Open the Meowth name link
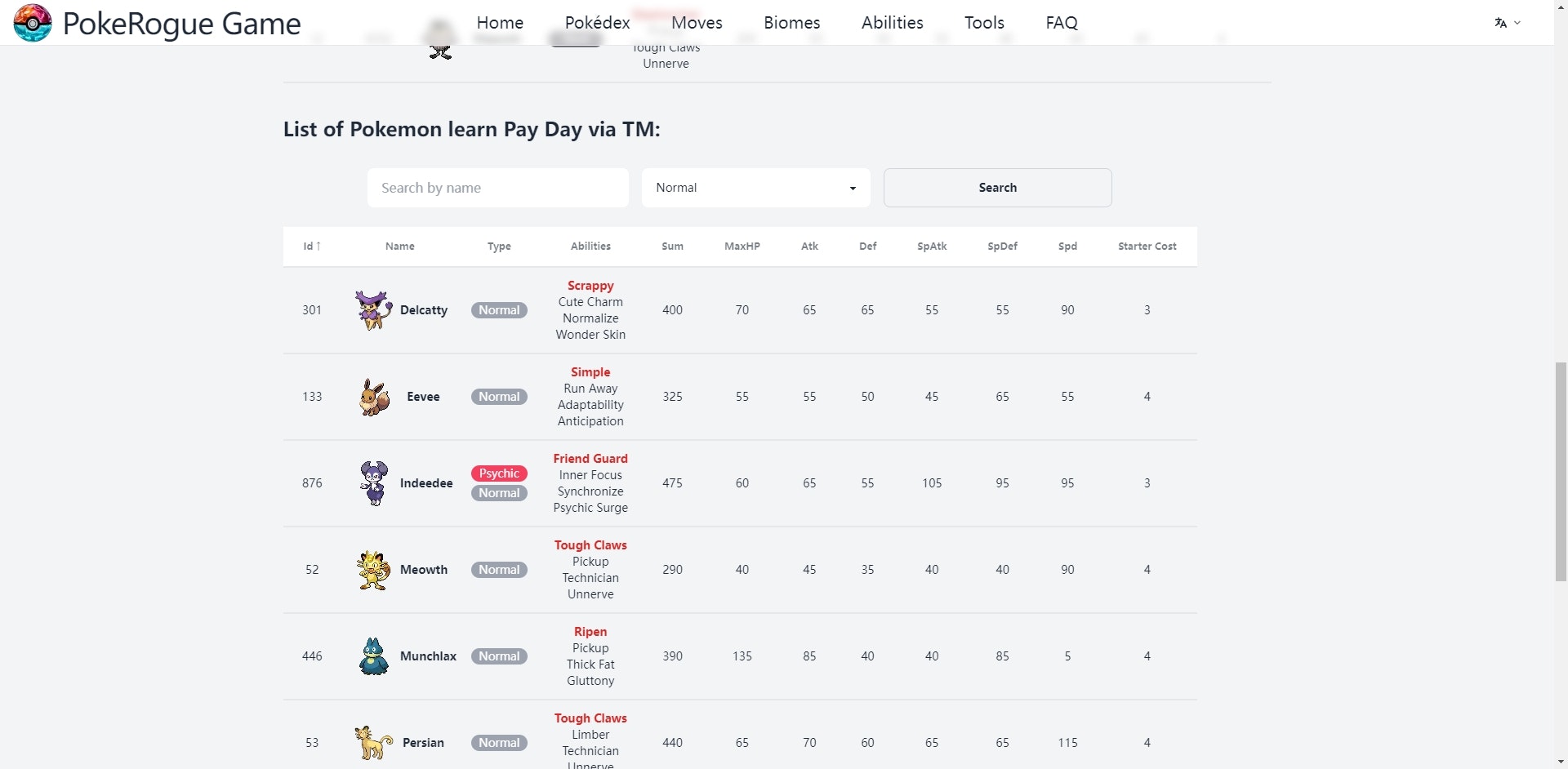1568x769 pixels. point(424,570)
